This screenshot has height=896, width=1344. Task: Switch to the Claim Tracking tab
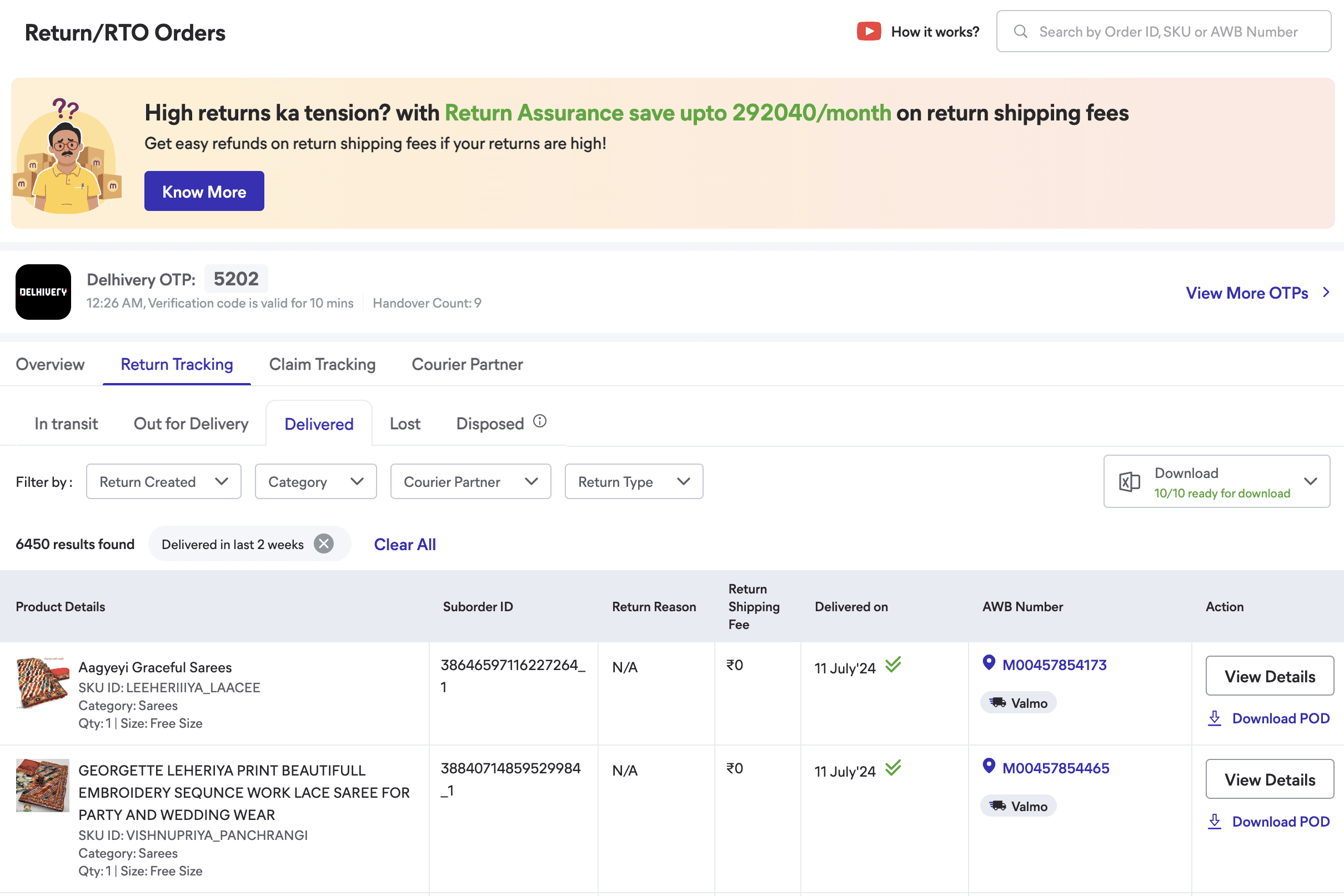click(322, 365)
